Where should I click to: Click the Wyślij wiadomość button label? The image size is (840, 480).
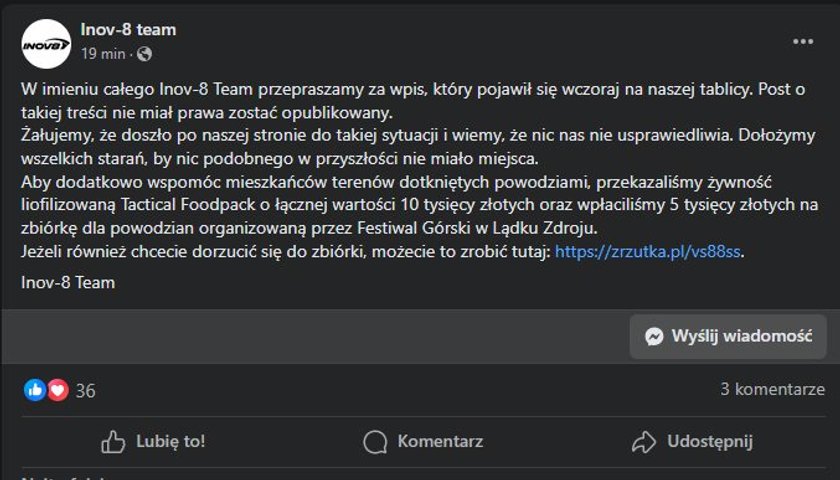742,336
